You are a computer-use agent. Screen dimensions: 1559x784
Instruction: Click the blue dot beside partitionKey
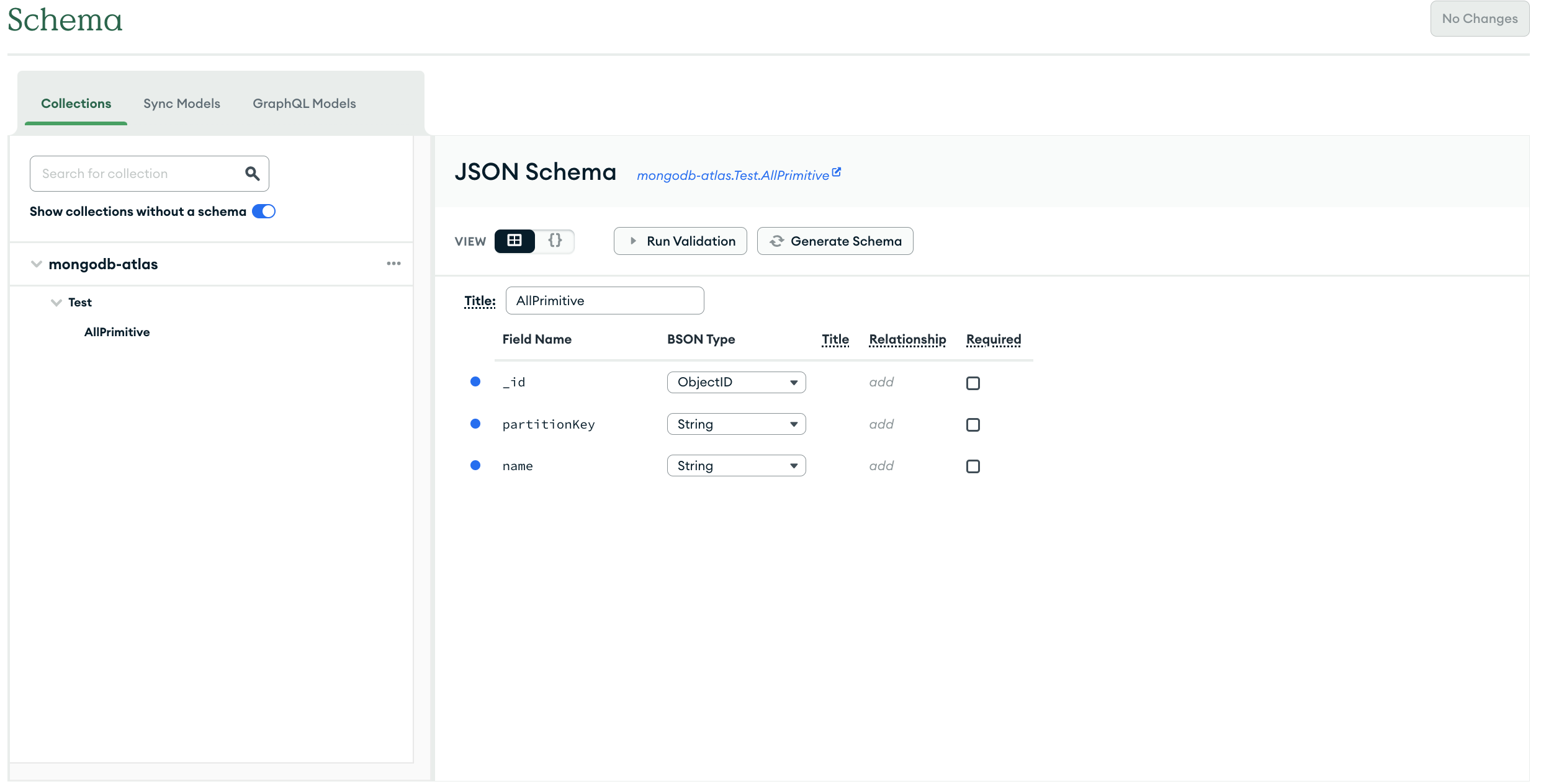pos(475,424)
